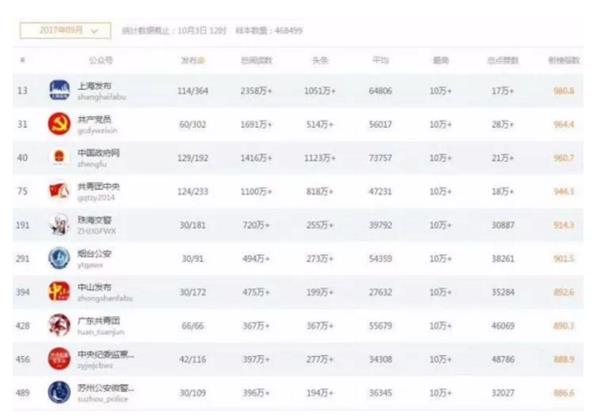The height and width of the screenshot is (420, 600).
Task: Click the 818万+ headline reads value
Action: (x=320, y=191)
